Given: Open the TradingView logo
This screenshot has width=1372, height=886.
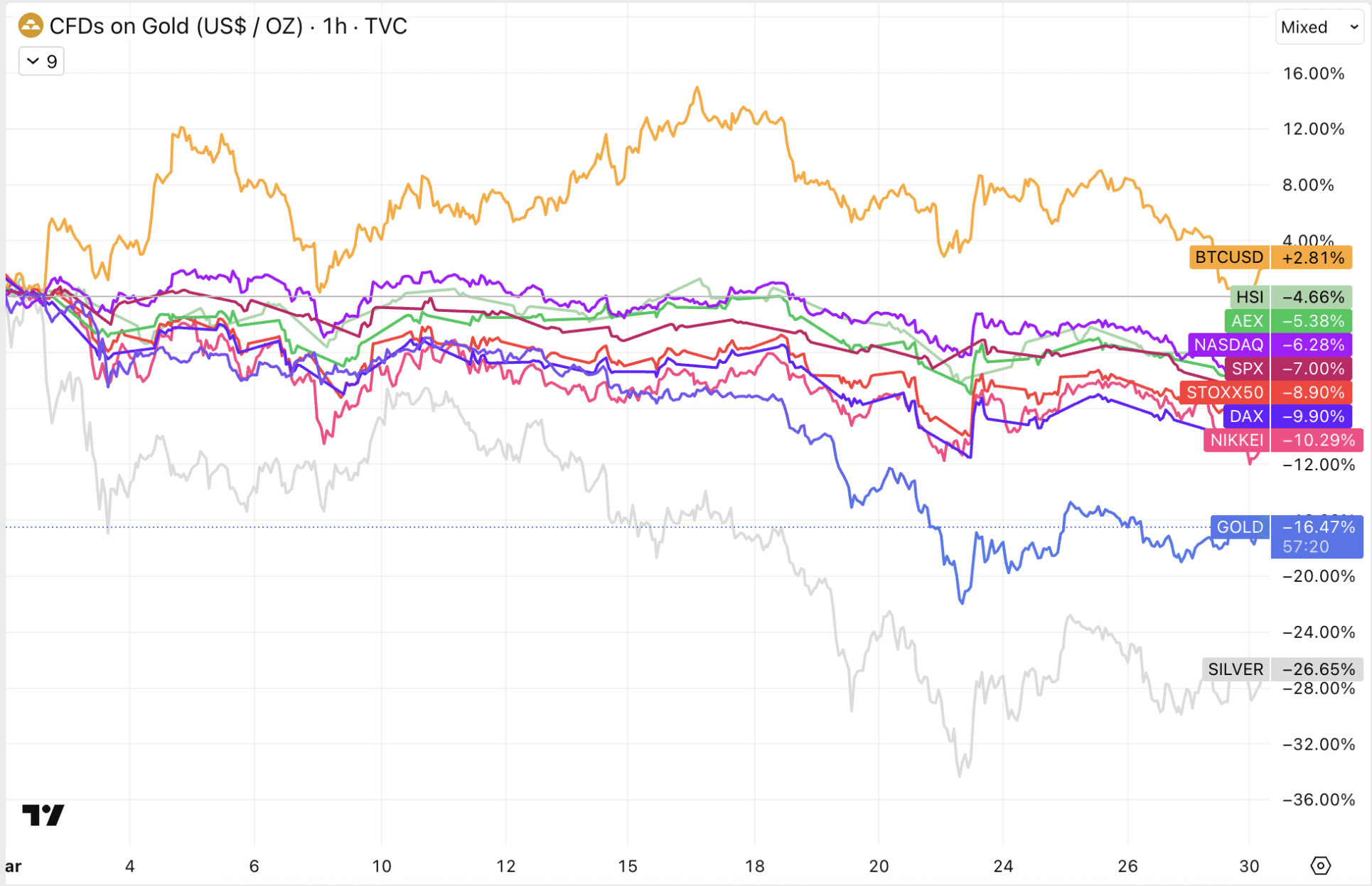Looking at the screenshot, I should [43, 815].
